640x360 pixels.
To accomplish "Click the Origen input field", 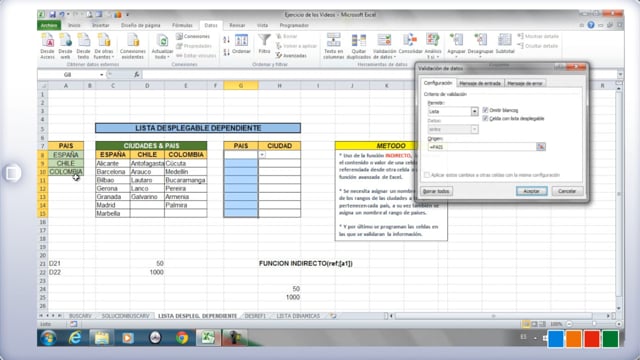I will tap(482, 147).
